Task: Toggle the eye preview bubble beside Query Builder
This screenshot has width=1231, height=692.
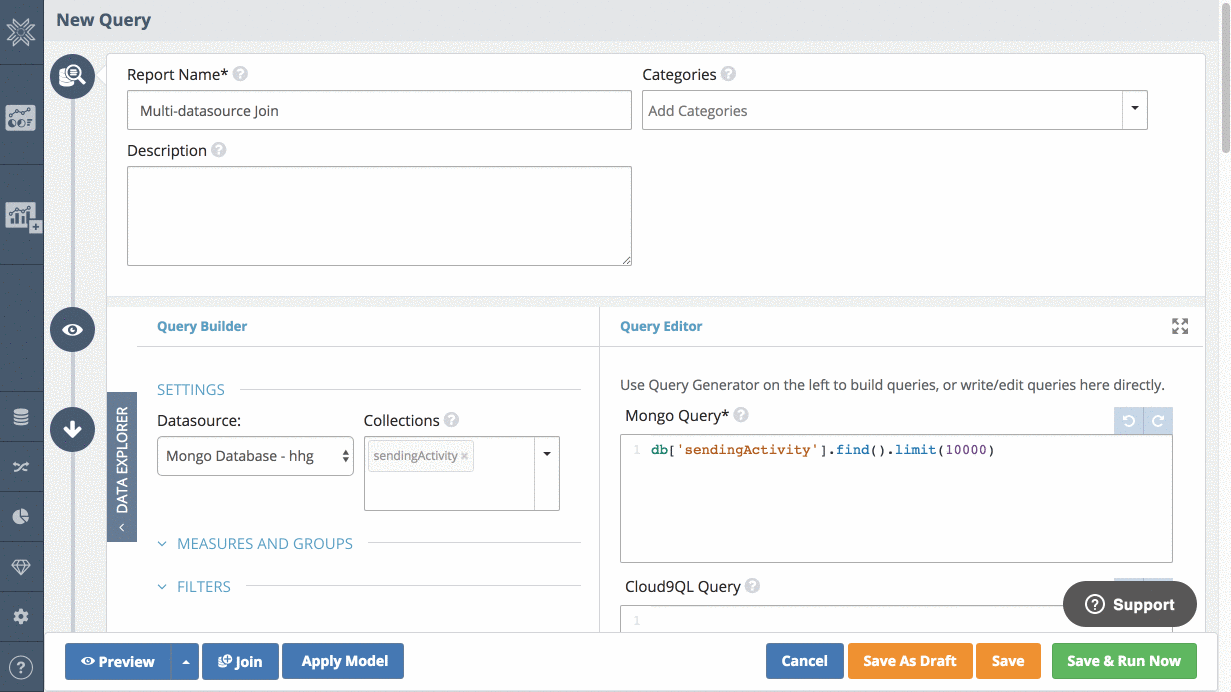Action: coord(72,329)
